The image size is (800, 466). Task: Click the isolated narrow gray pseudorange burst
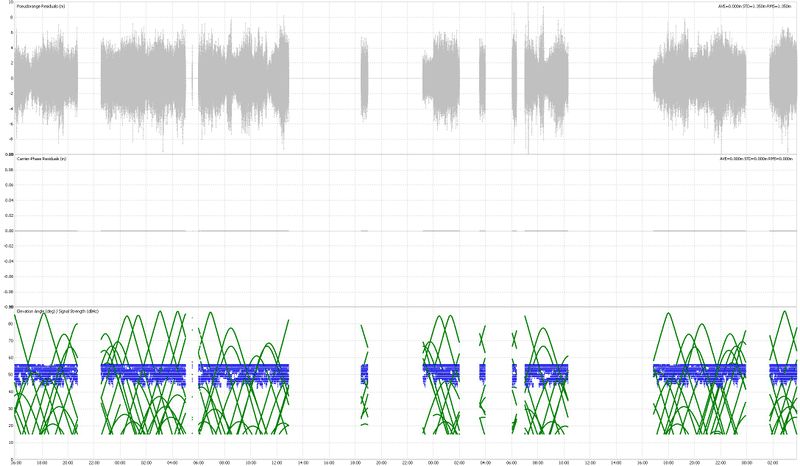[x=365, y=78]
